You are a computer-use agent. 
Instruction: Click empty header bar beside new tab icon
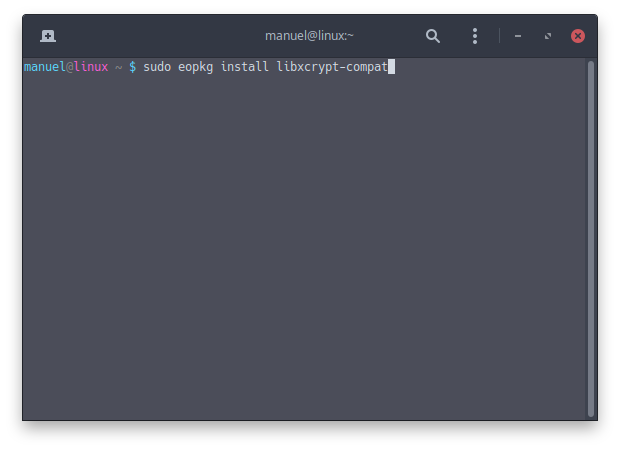point(158,36)
